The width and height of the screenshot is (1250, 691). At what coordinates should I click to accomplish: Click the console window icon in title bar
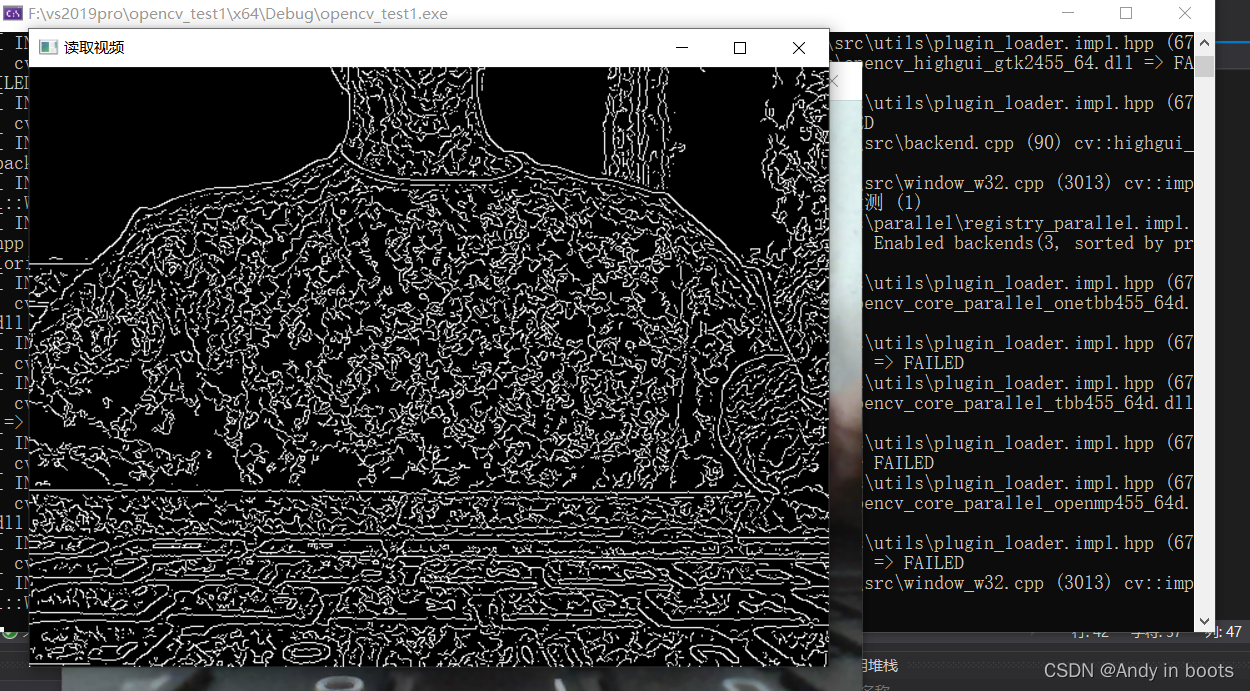click(x=13, y=13)
